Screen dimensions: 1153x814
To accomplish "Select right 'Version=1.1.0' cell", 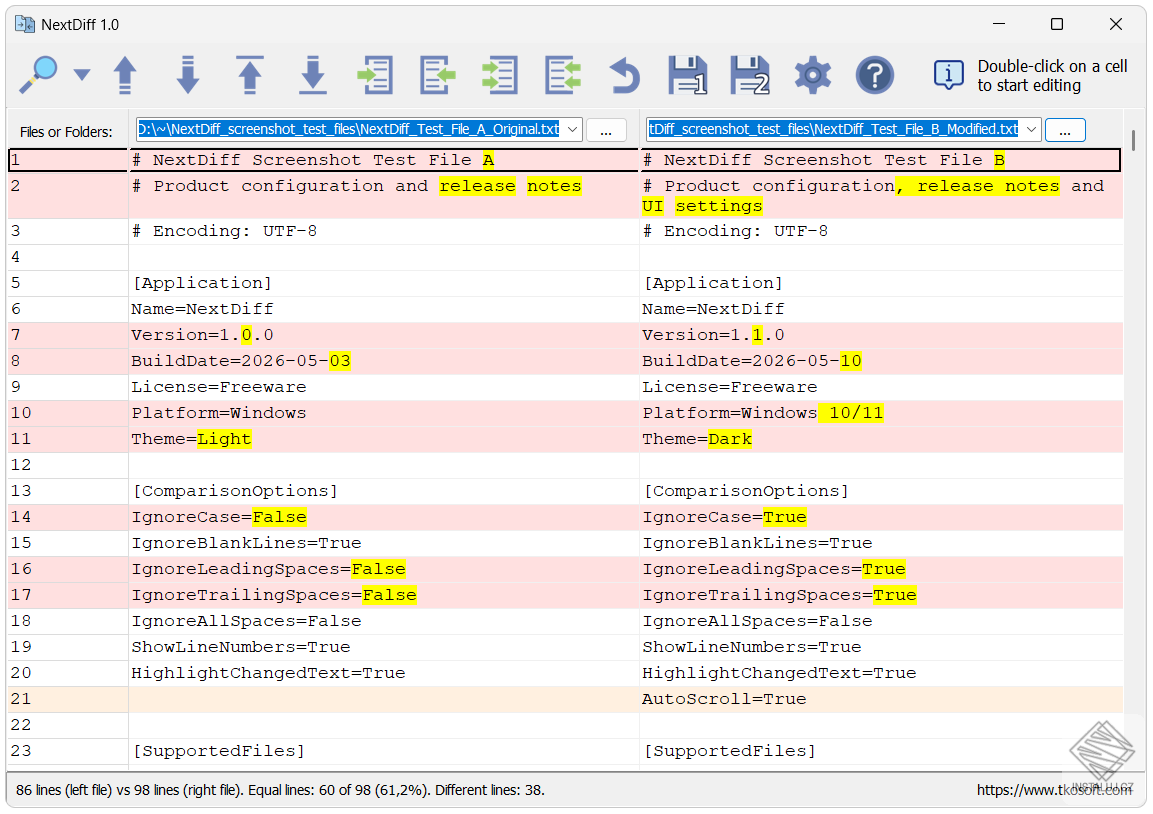I will coord(881,335).
